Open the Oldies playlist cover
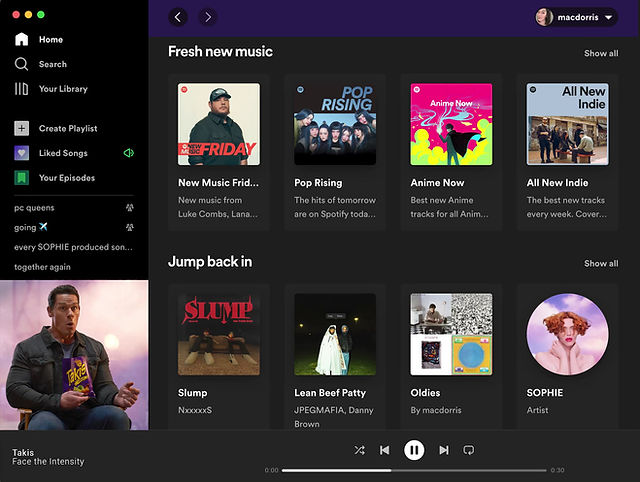This screenshot has height=482, width=640. [x=451, y=334]
